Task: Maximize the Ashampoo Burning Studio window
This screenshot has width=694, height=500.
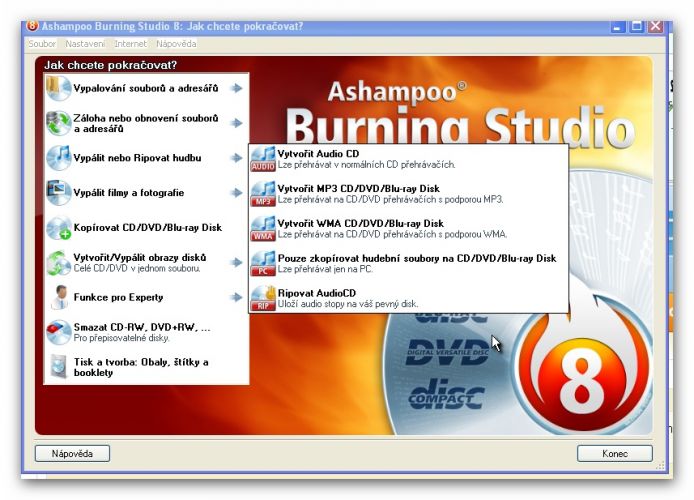Action: (x=636, y=26)
